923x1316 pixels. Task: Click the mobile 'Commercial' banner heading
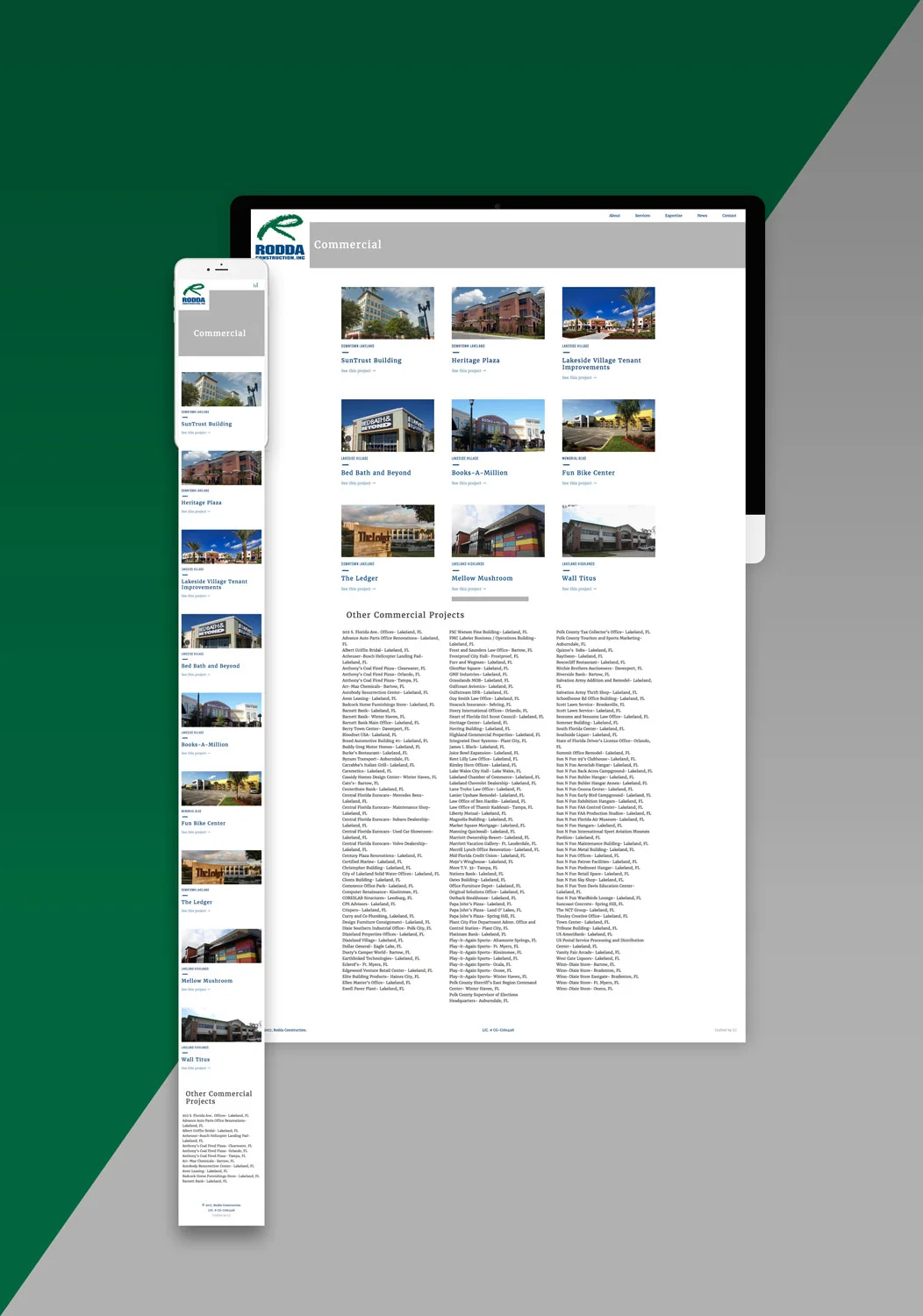(220, 333)
